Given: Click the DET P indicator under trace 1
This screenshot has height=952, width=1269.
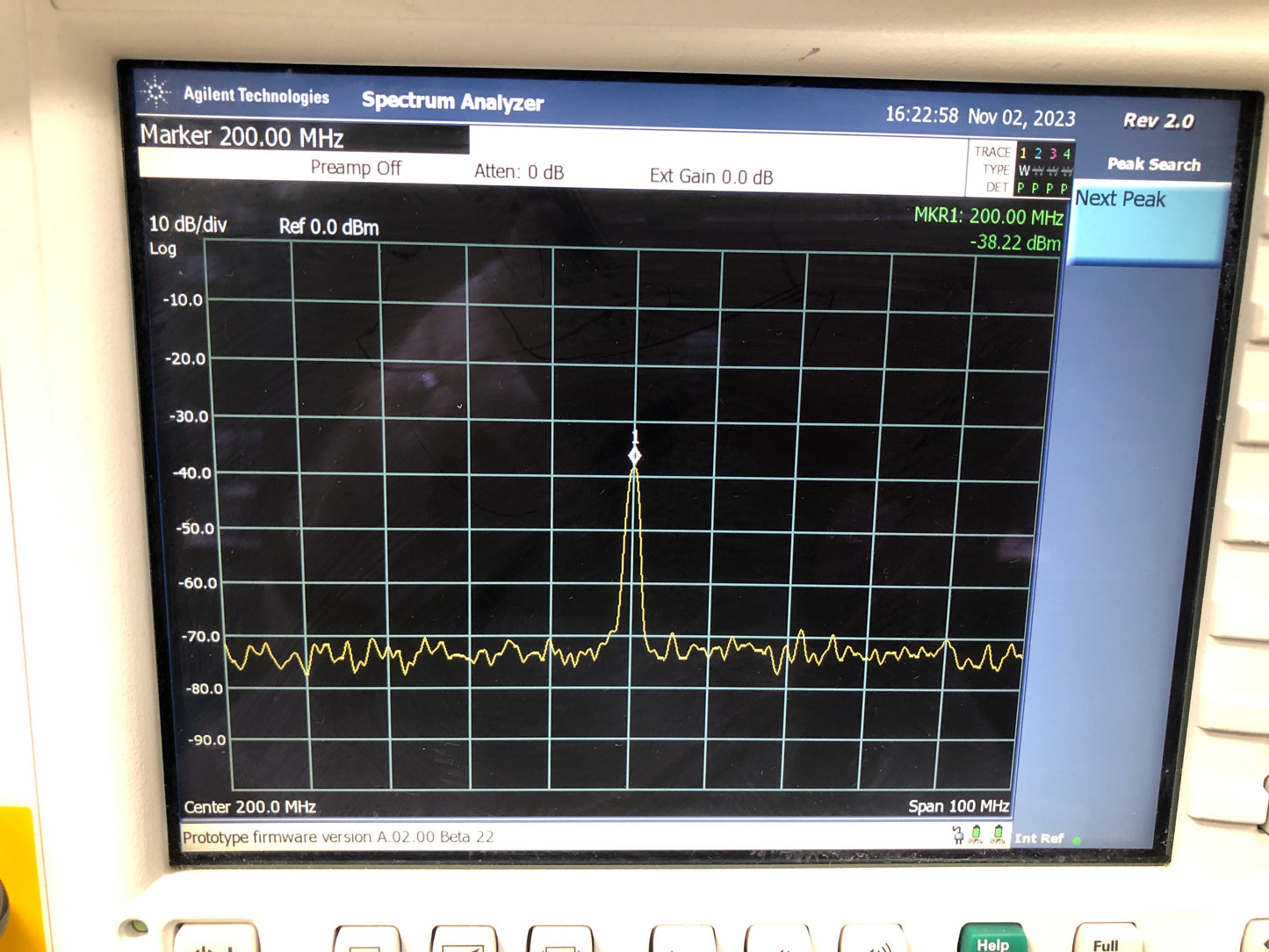Looking at the screenshot, I should (1021, 188).
